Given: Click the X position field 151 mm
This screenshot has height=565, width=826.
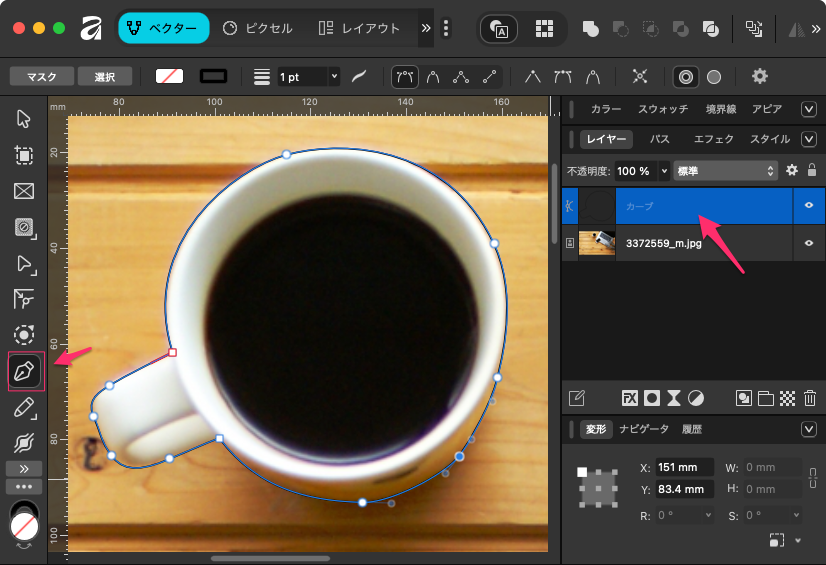Looking at the screenshot, I should pyautogui.click(x=684, y=467).
